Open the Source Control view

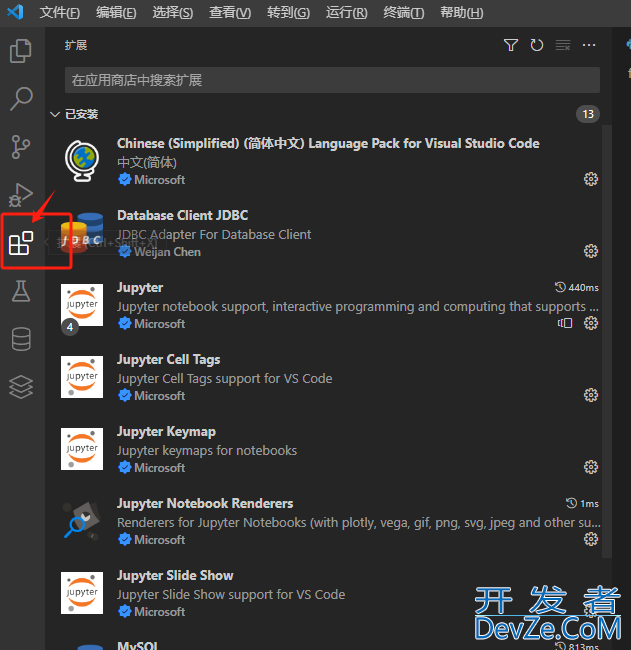tap(21, 147)
